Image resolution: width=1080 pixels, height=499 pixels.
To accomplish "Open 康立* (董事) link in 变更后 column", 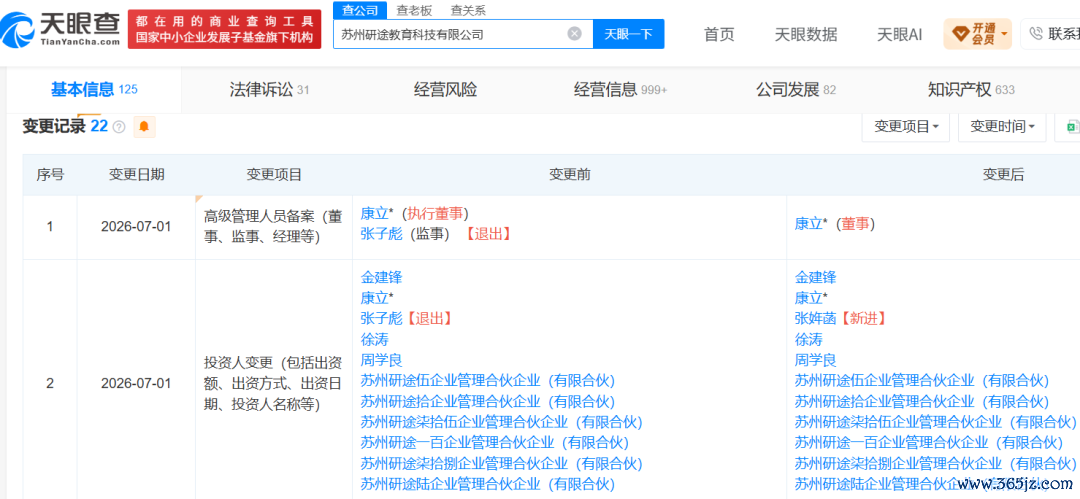I will 811,224.
